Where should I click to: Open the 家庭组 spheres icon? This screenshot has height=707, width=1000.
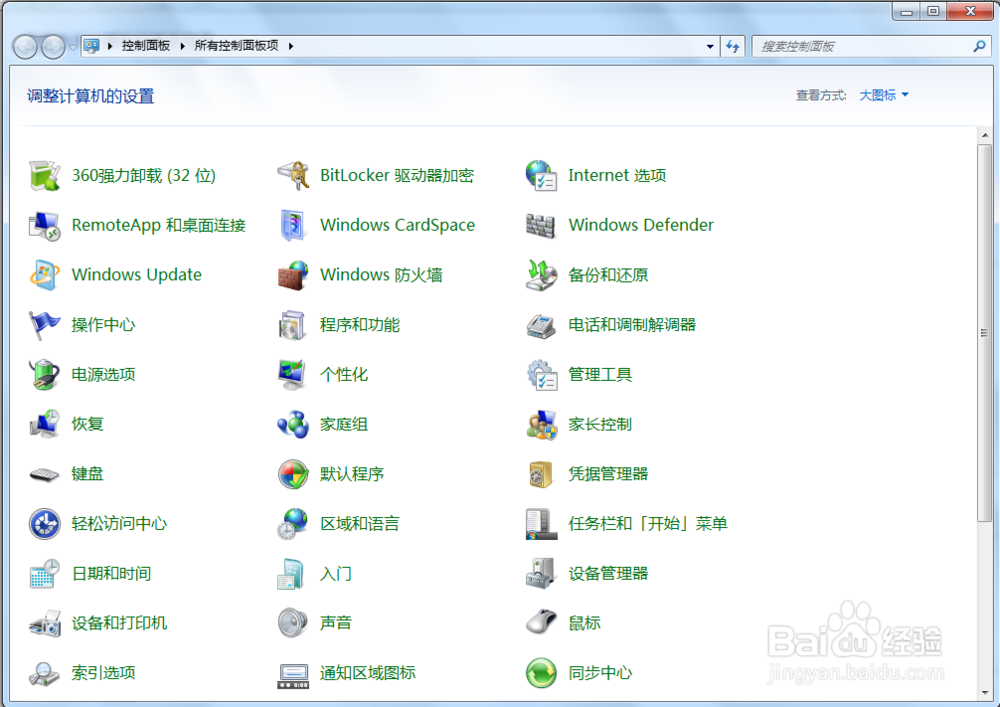(293, 424)
